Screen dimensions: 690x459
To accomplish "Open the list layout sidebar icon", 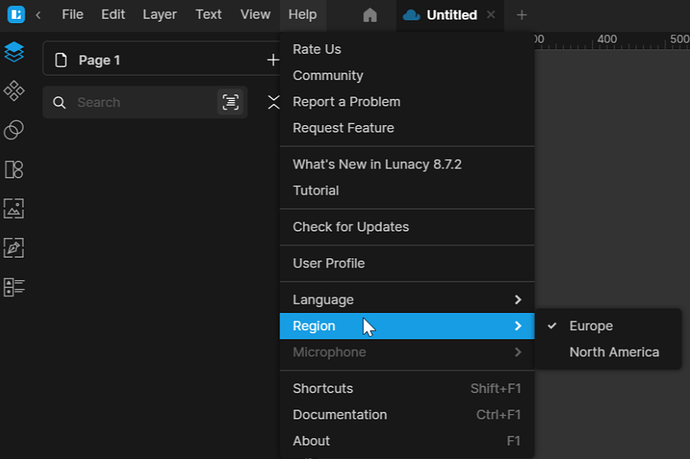I will coord(14,287).
